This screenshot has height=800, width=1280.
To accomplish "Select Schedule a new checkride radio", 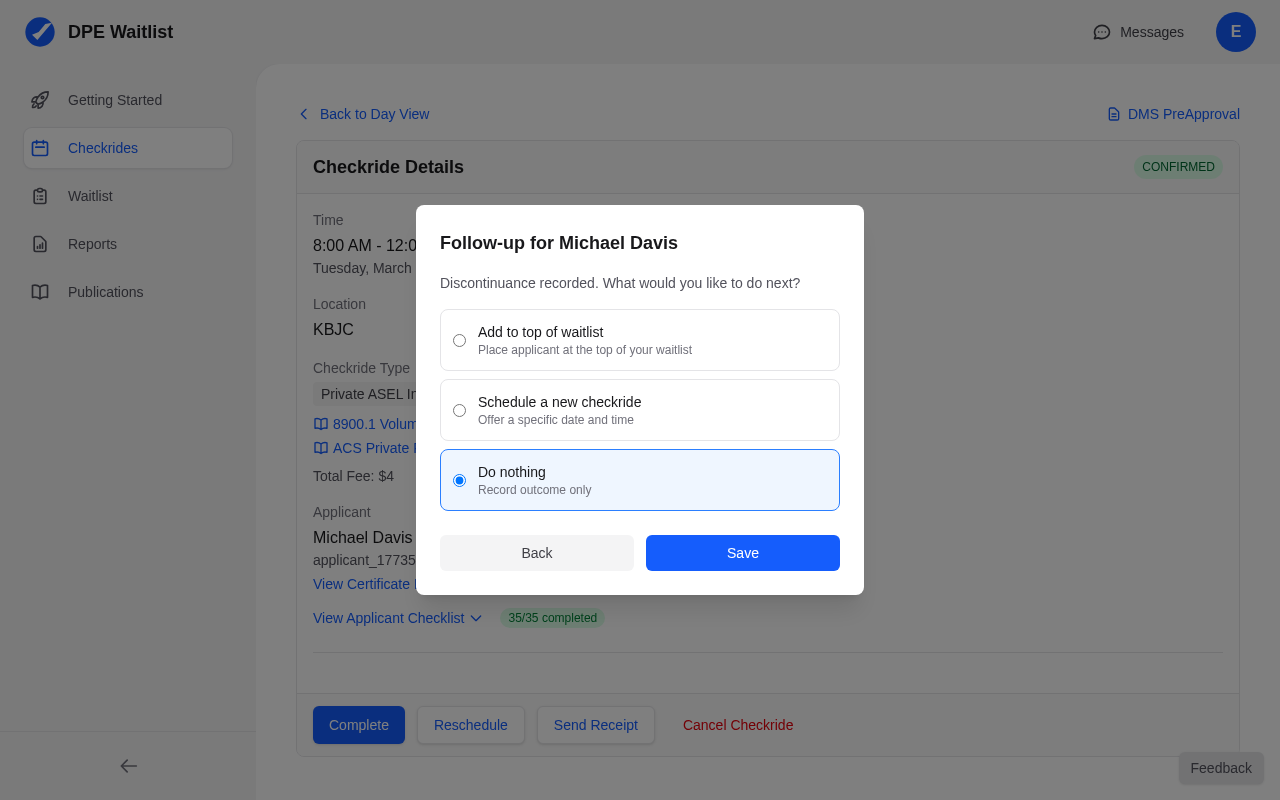I will [x=460, y=410].
